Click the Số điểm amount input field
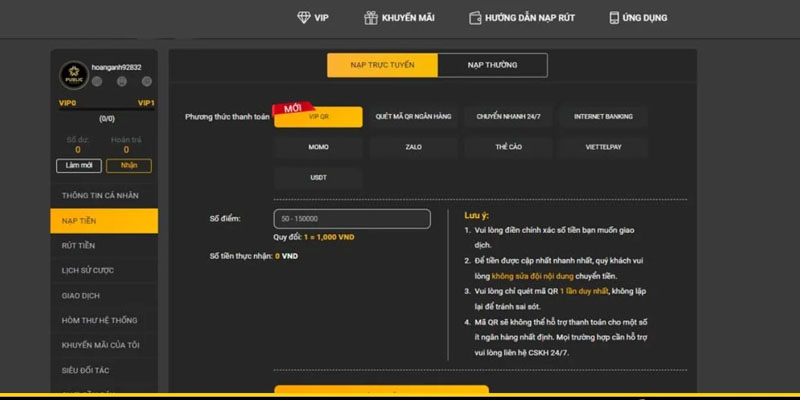This screenshot has width=800, height=400. [352, 218]
